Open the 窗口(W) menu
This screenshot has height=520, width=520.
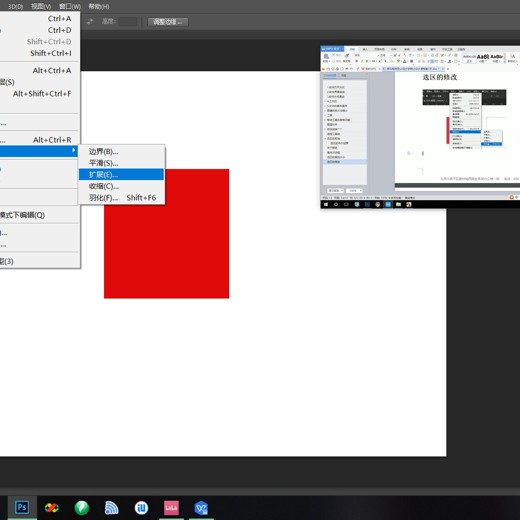(x=70, y=6)
